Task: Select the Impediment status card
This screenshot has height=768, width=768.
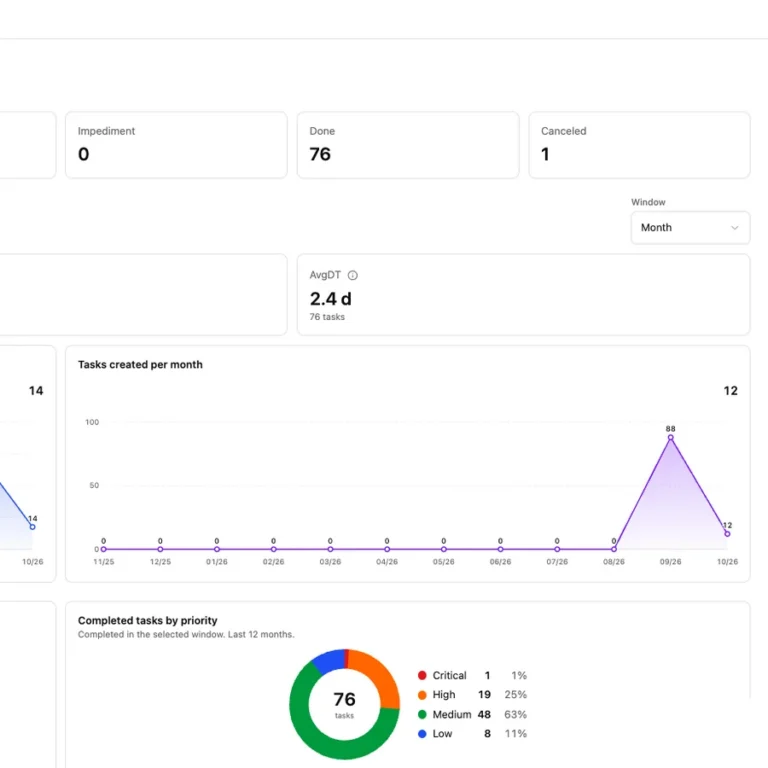Action: pos(176,145)
